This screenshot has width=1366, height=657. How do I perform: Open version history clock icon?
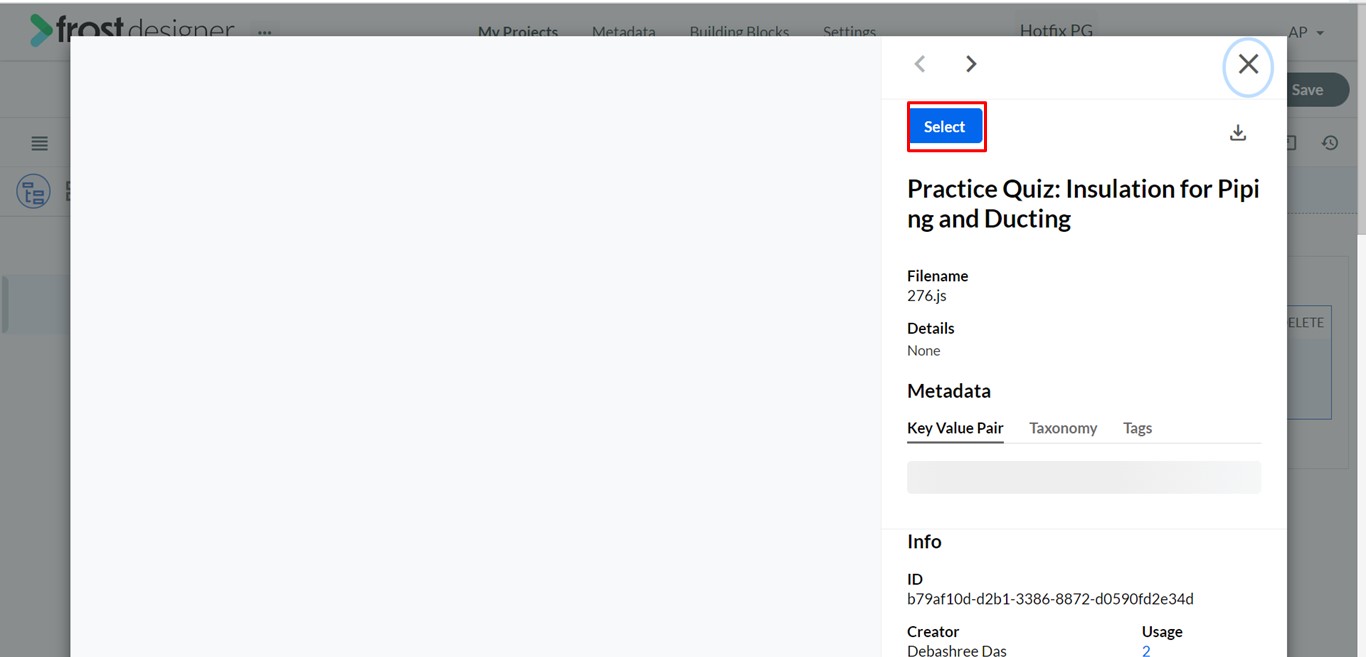[1330, 143]
